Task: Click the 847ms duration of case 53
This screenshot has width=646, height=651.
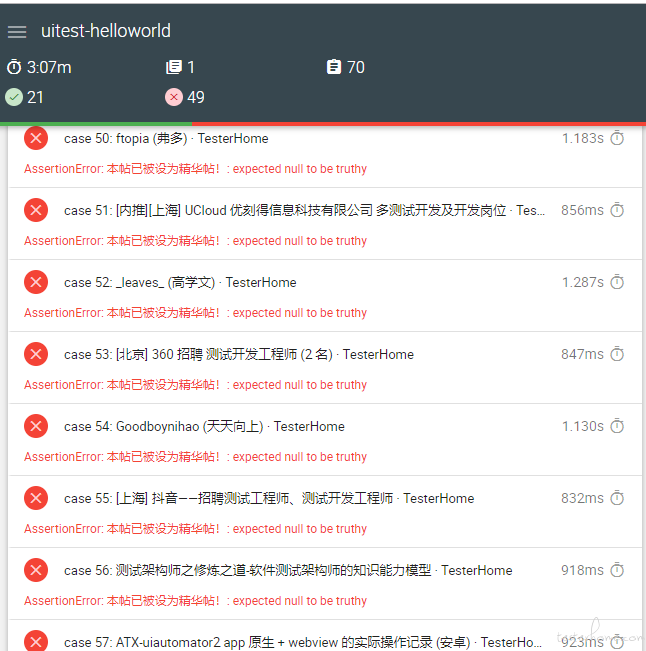Action: 582,354
